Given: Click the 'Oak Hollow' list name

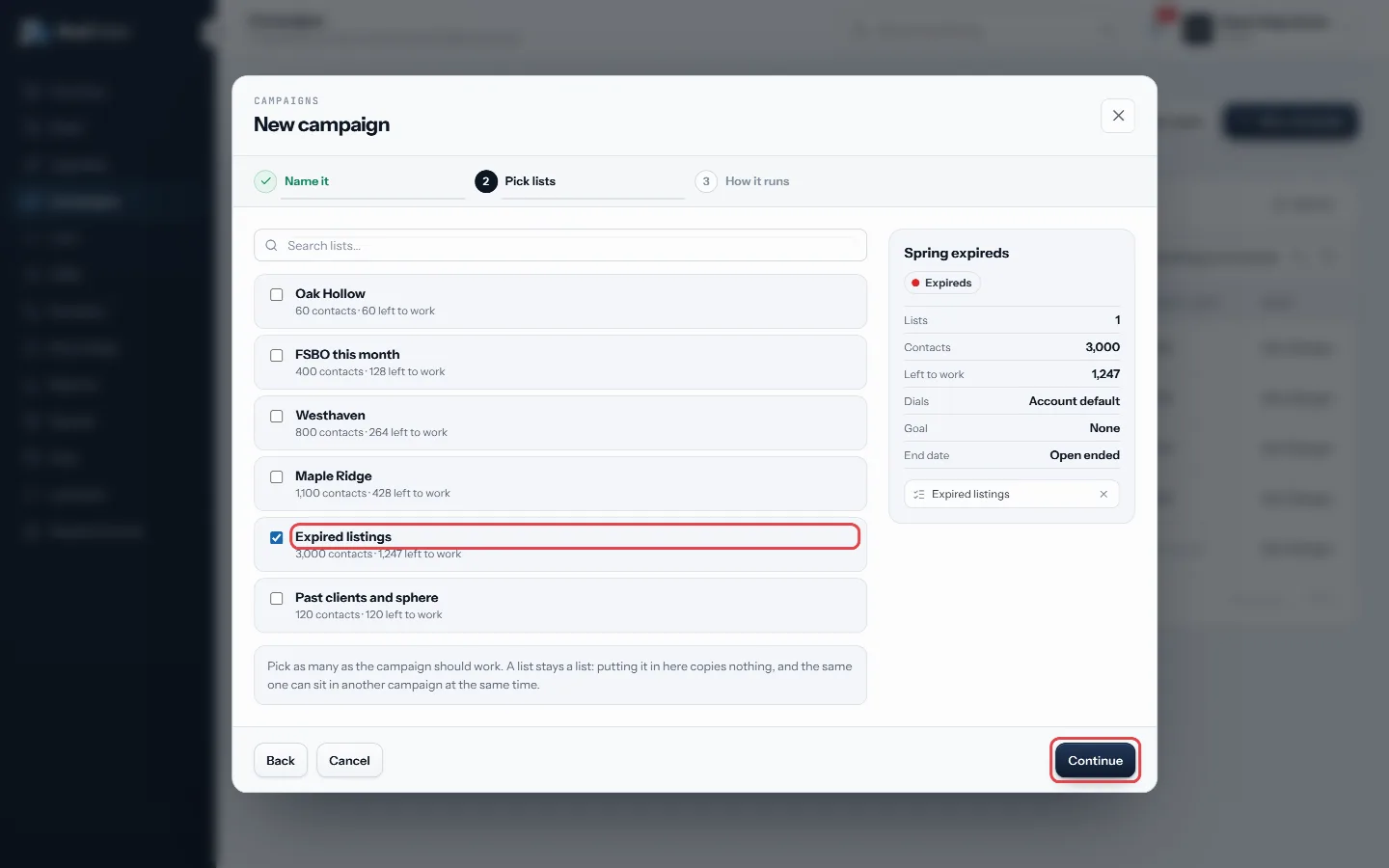Looking at the screenshot, I should (330, 293).
